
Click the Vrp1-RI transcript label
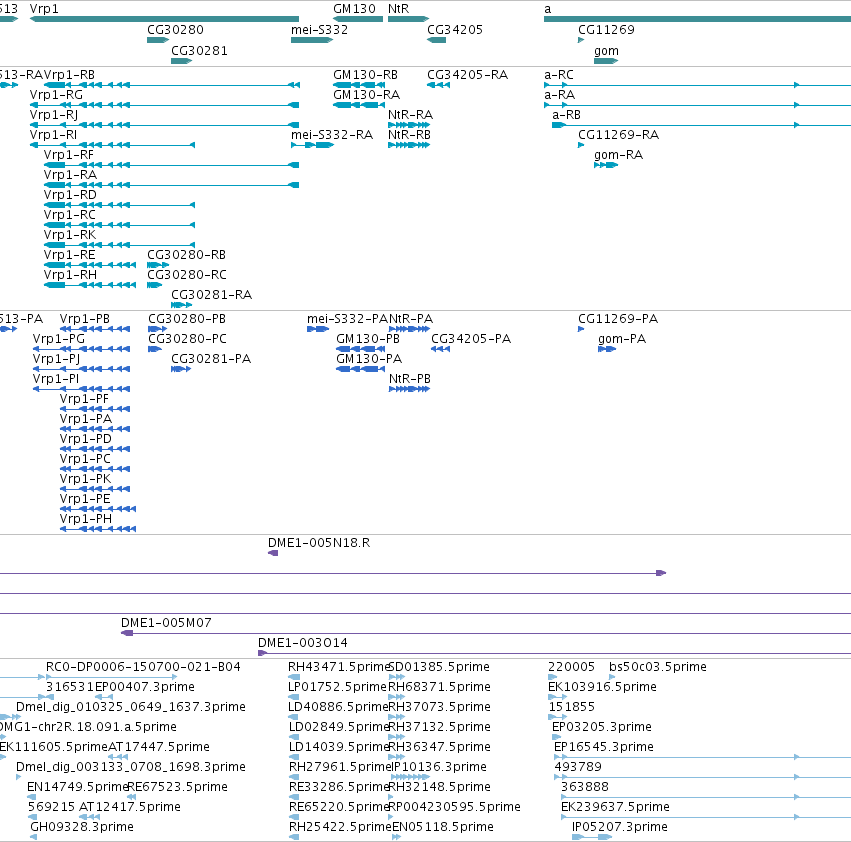[x=53, y=135]
